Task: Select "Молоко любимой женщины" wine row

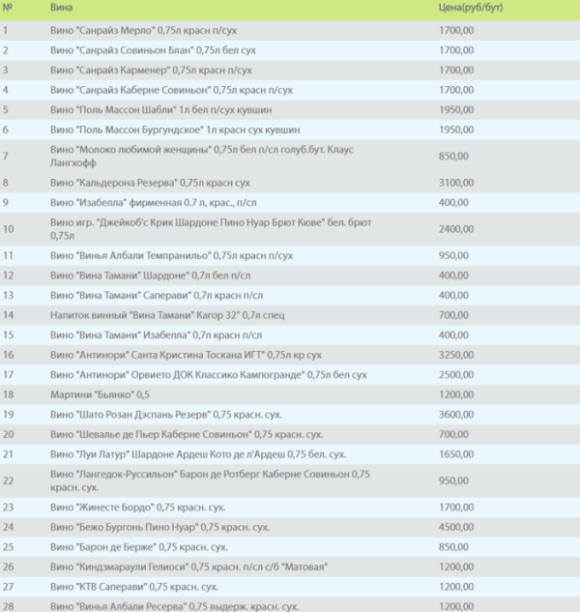Action: [x=290, y=156]
